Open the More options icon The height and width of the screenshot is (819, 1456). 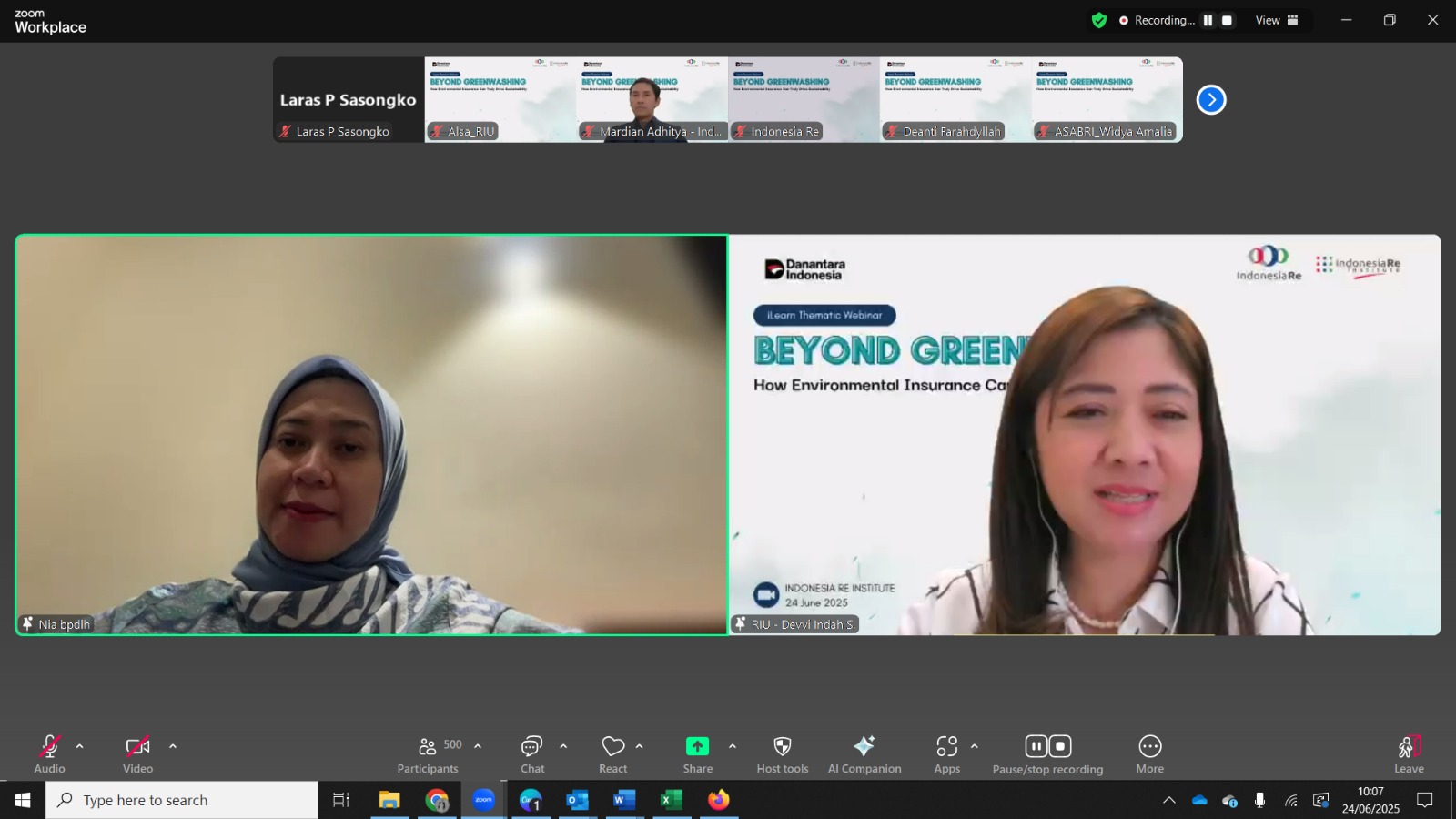pos(1149,754)
